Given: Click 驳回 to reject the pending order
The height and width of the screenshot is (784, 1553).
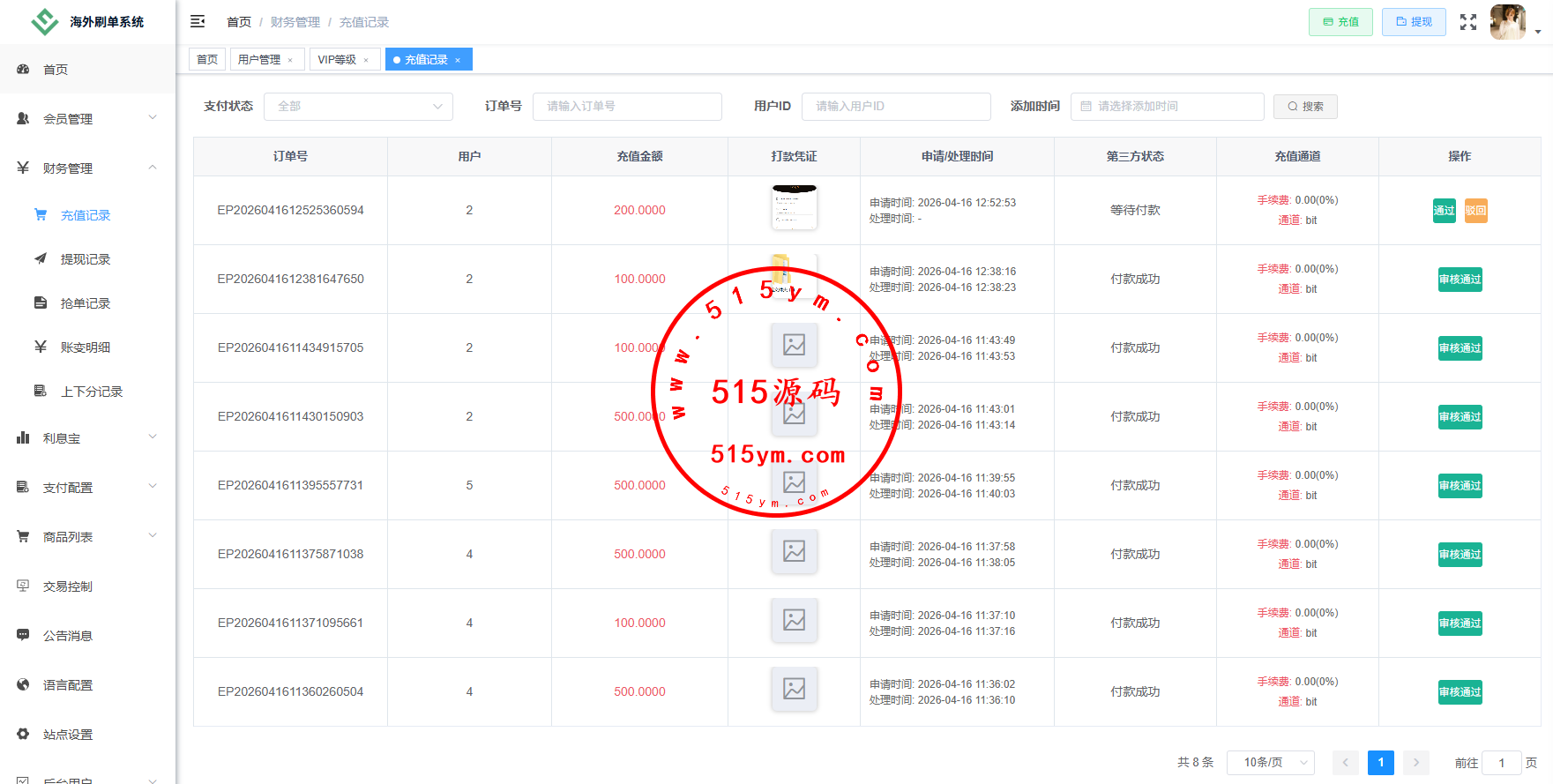Looking at the screenshot, I should click(x=1475, y=211).
